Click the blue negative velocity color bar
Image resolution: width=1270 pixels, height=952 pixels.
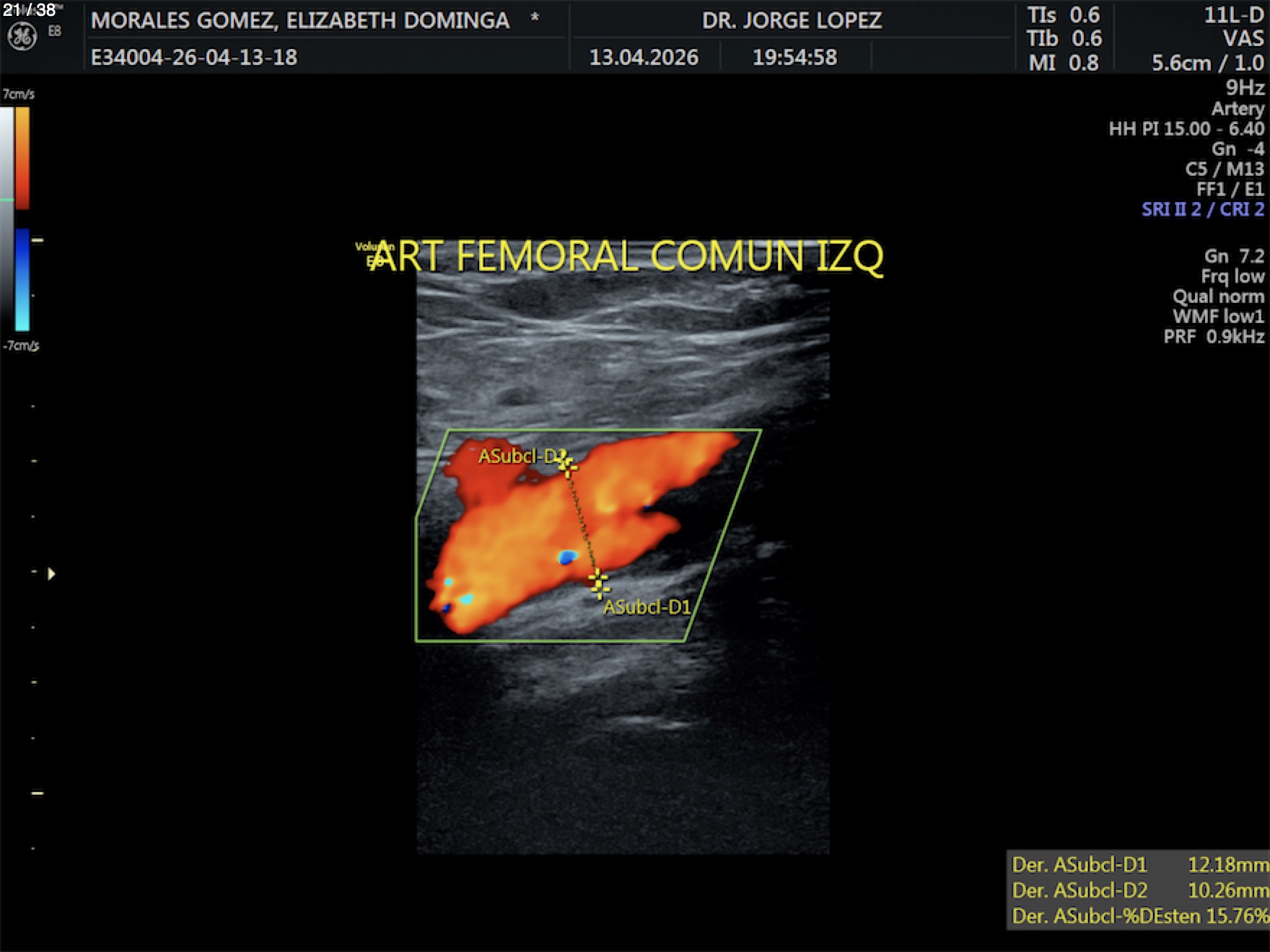(x=22, y=279)
